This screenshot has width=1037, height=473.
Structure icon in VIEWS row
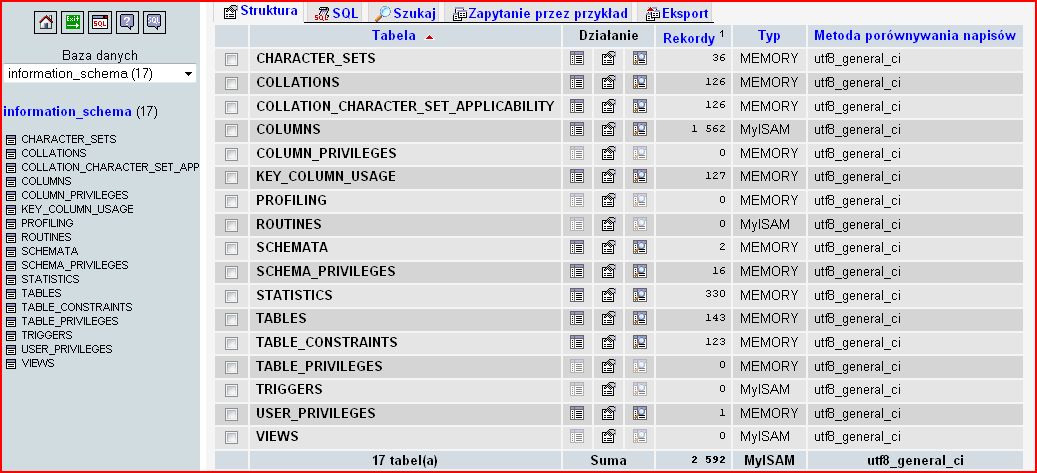608,437
